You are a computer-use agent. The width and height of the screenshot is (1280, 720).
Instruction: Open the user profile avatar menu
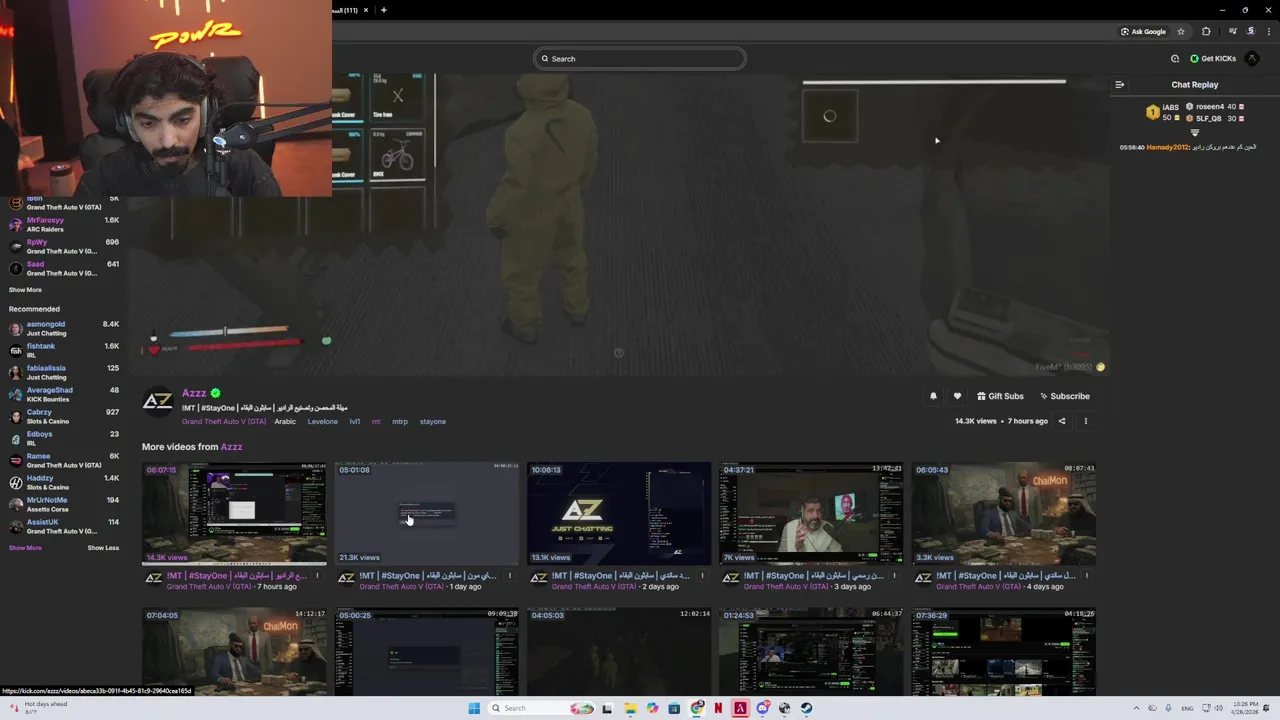click(1252, 59)
